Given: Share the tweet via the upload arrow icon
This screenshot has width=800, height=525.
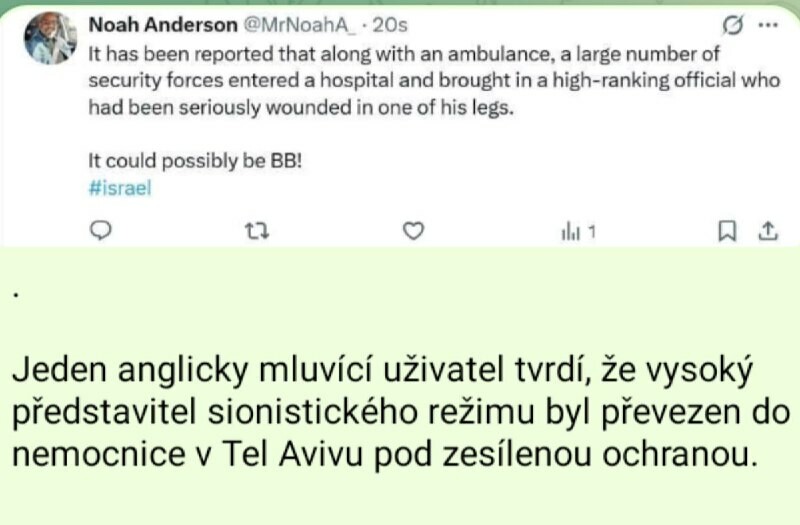Looking at the screenshot, I should 767,232.
